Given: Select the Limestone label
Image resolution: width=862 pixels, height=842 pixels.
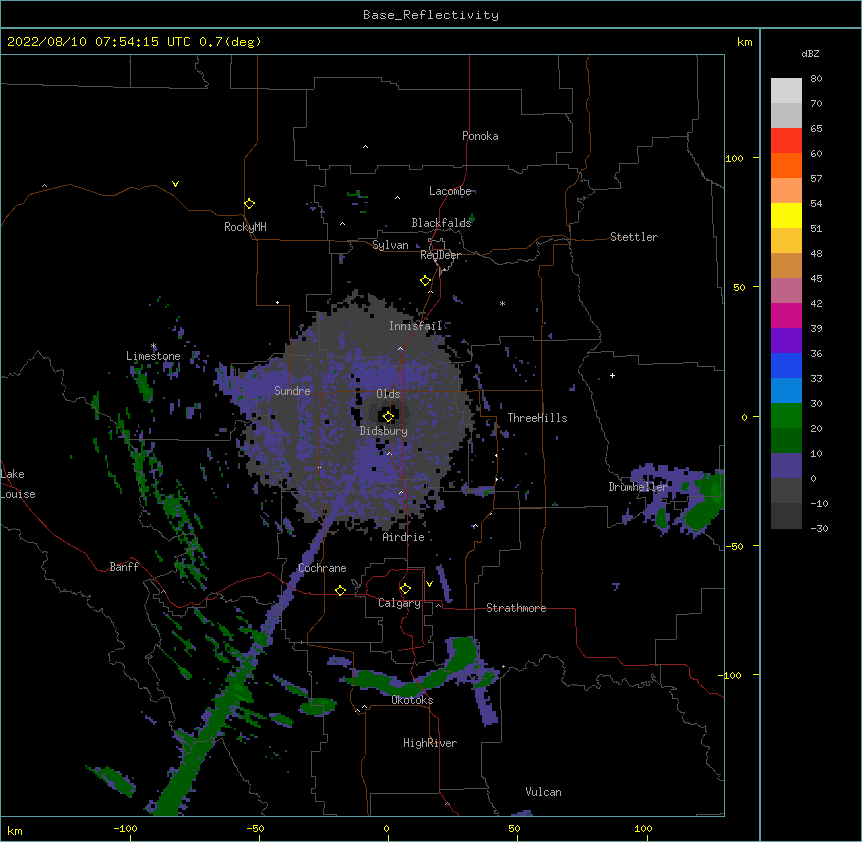Looking at the screenshot, I should coord(153,356).
